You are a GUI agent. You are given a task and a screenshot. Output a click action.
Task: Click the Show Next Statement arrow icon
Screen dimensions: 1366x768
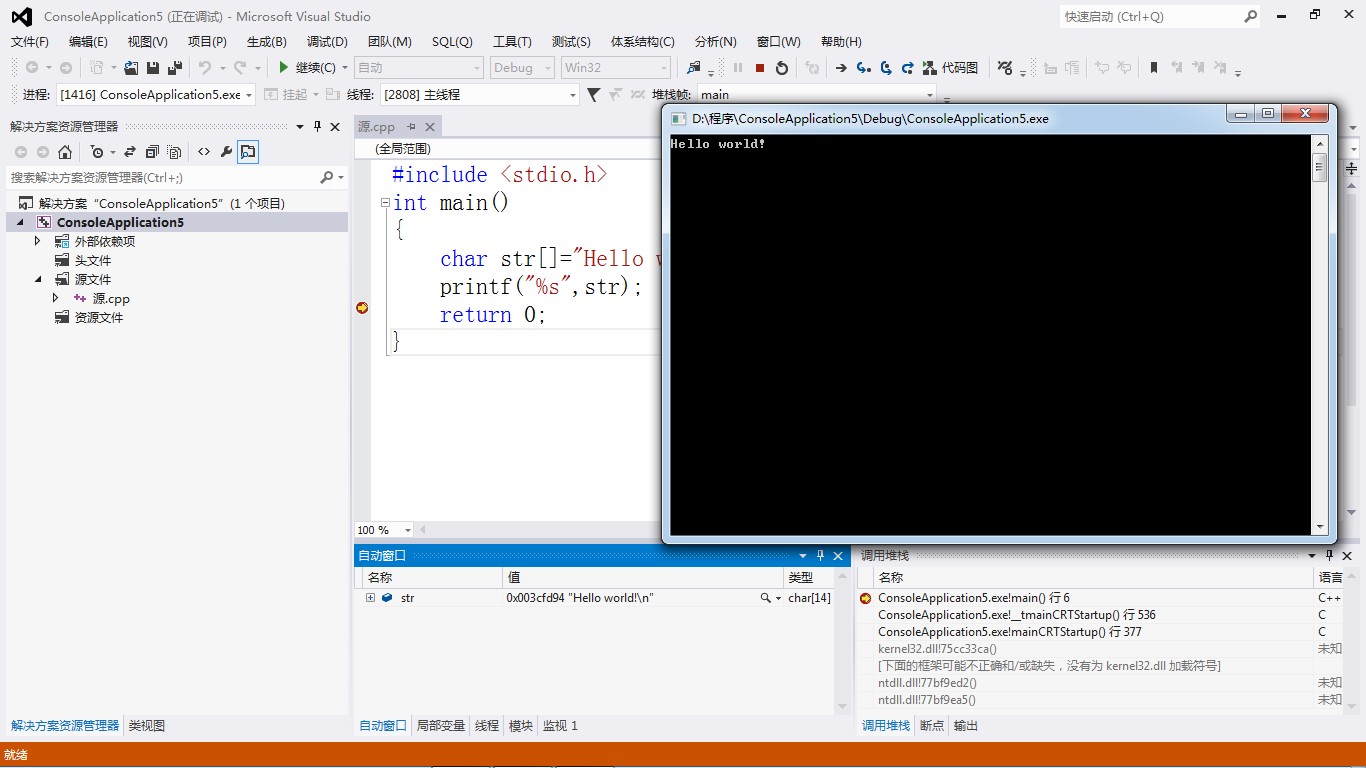841,68
